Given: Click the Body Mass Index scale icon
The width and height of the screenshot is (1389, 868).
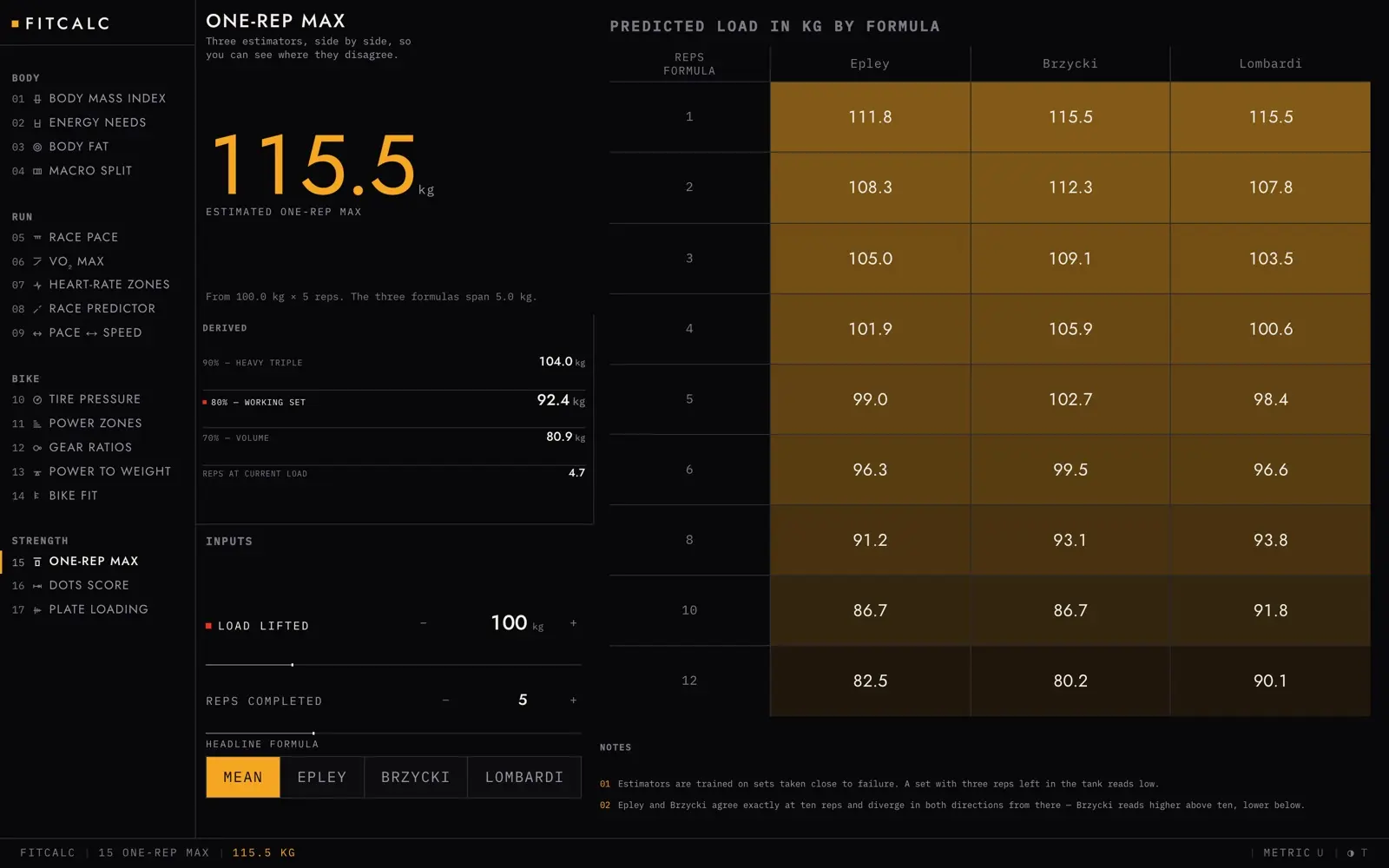Looking at the screenshot, I should coord(37,99).
